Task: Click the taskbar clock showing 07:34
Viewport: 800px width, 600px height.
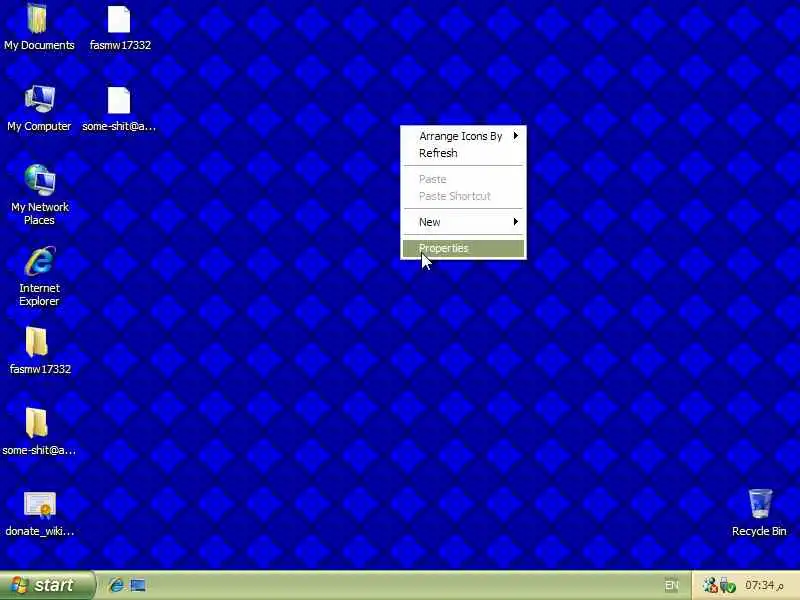Action: click(764, 585)
